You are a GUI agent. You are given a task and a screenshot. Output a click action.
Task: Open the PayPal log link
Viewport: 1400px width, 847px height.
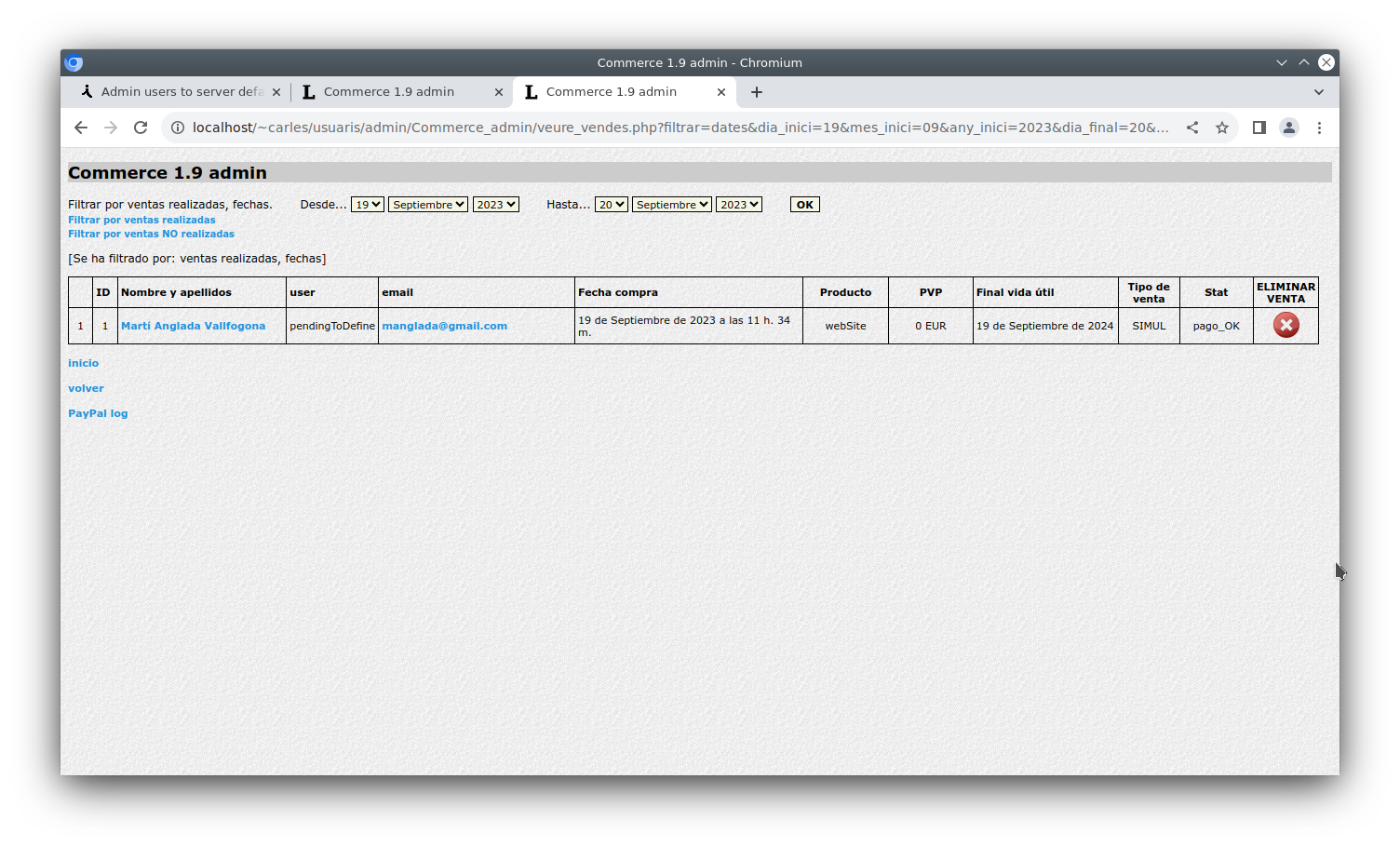(98, 413)
